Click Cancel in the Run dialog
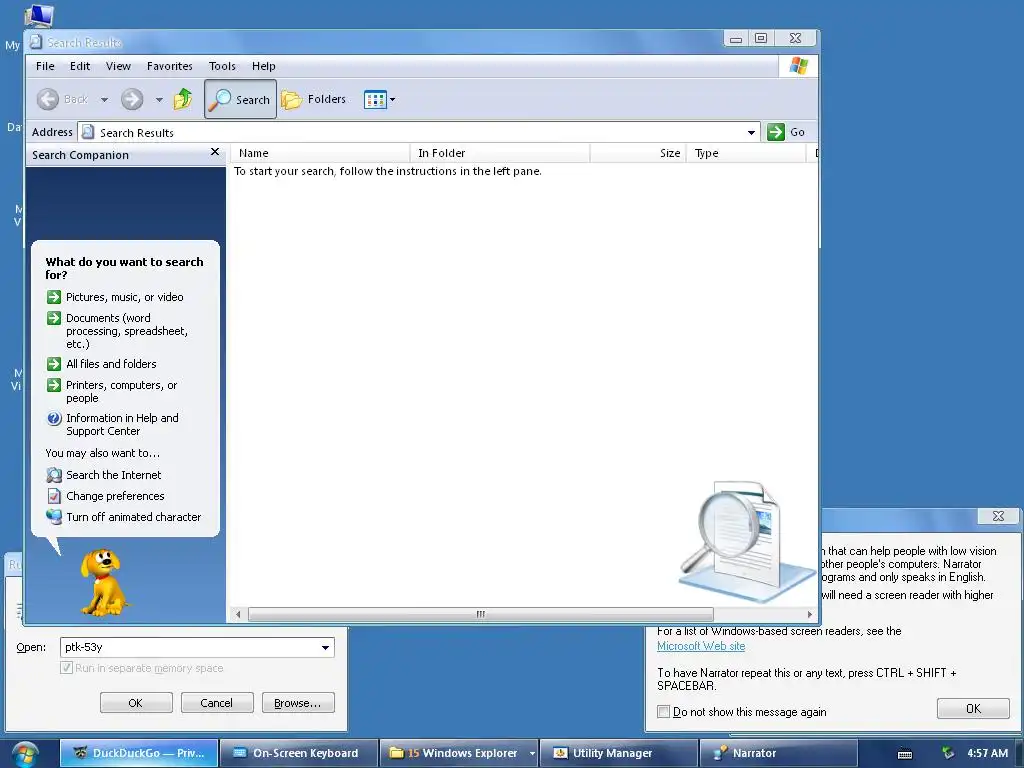The width and height of the screenshot is (1024, 768). point(217,703)
